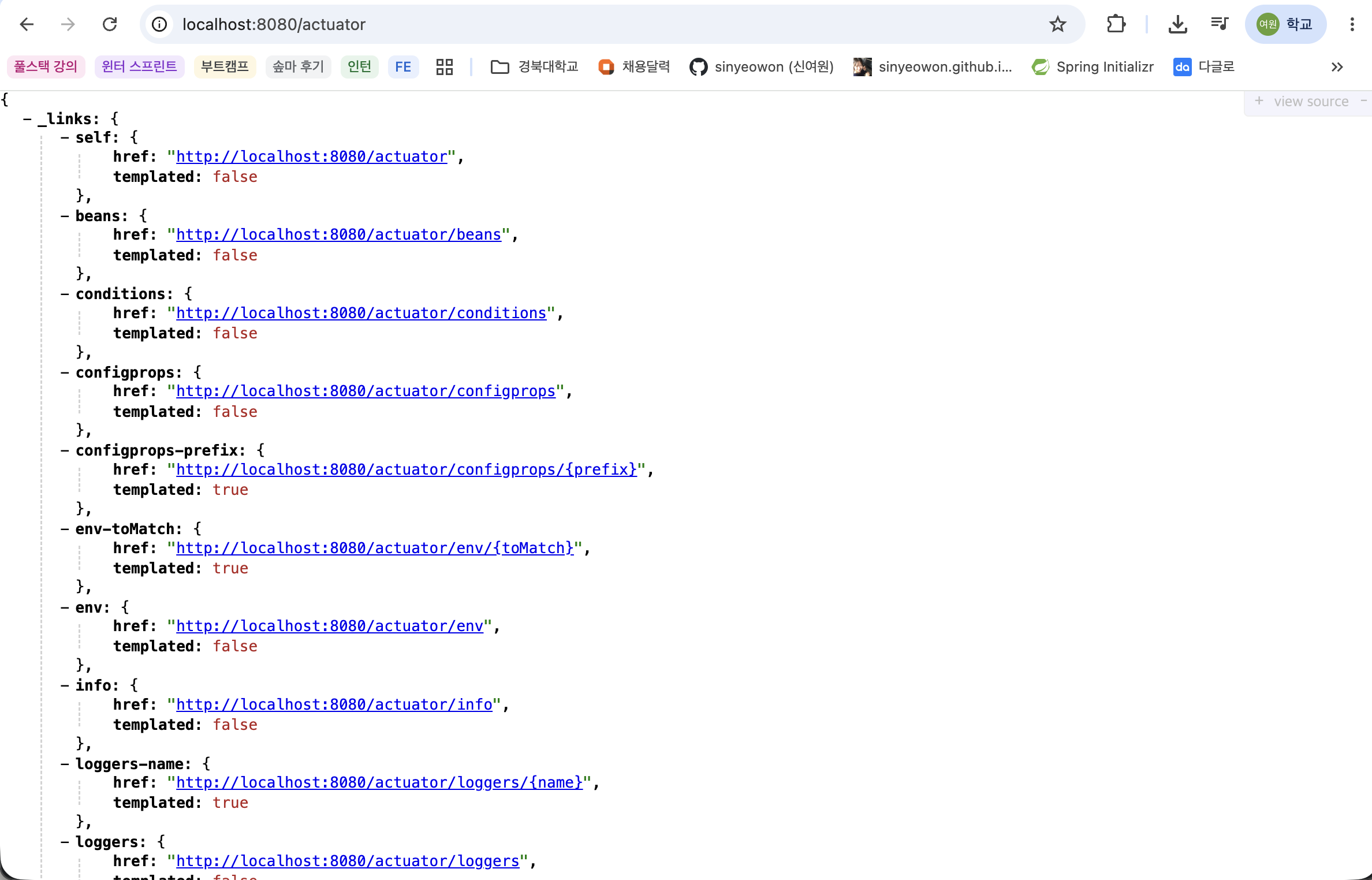Open the actuator/env link

click(x=330, y=626)
